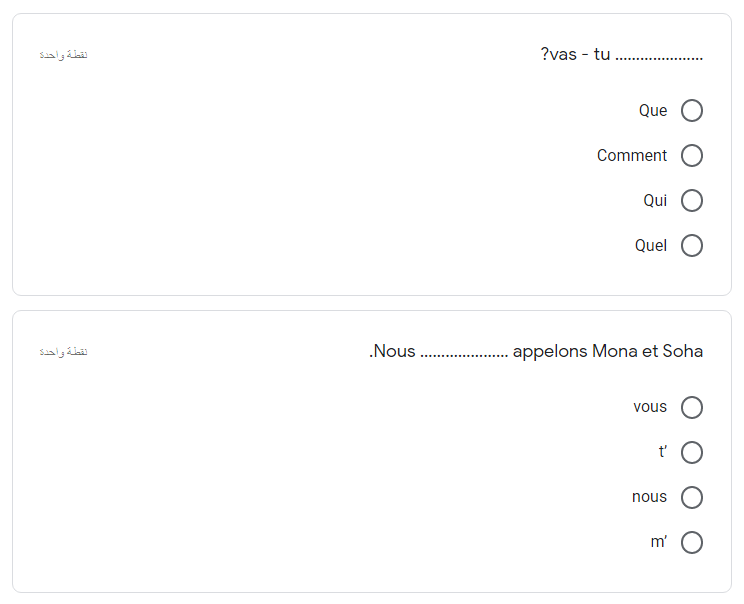Image resolution: width=744 pixels, height=604 pixels.
Task: Click the t' option label
Action: pyautogui.click(x=662, y=452)
